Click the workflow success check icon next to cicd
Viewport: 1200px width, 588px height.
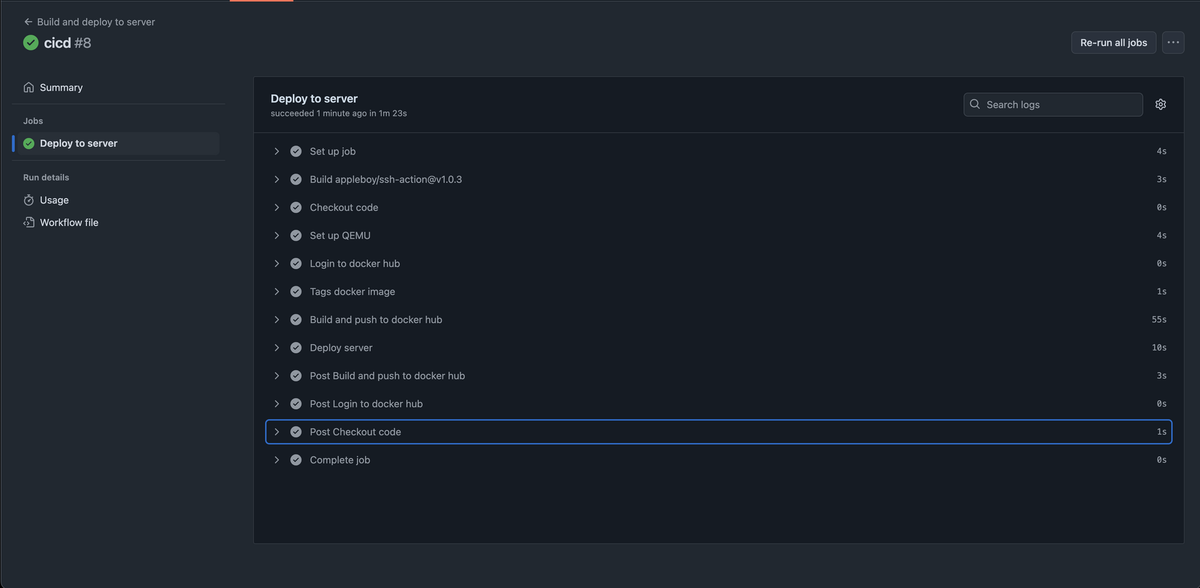(x=29, y=42)
